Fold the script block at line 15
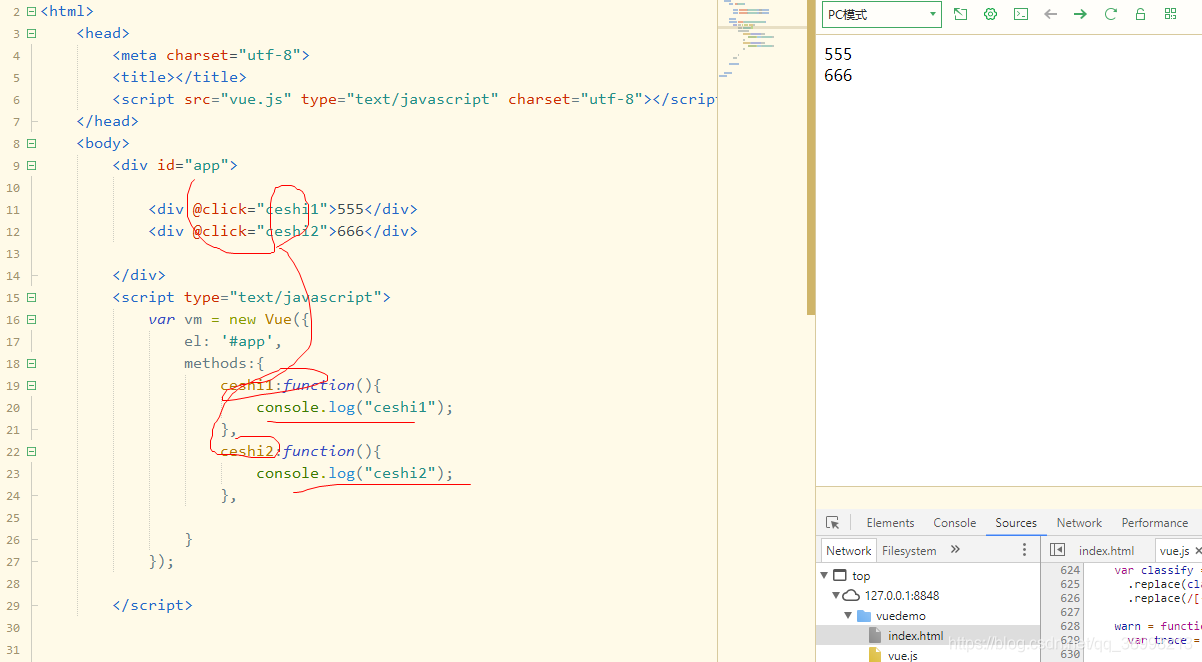 (x=32, y=298)
